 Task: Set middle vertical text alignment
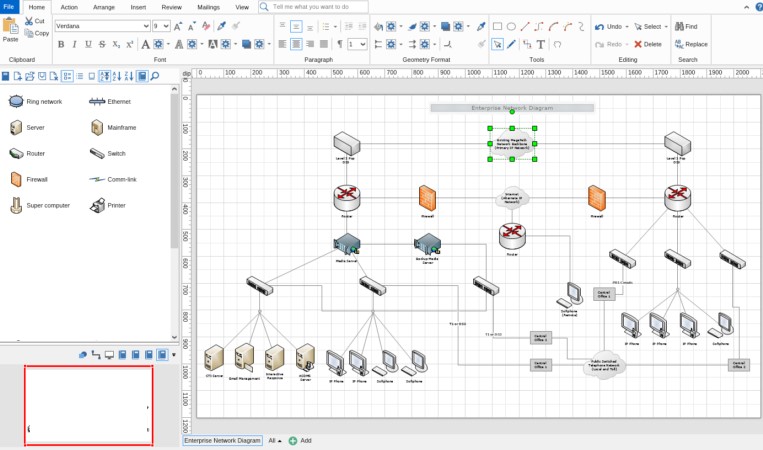coord(296,26)
